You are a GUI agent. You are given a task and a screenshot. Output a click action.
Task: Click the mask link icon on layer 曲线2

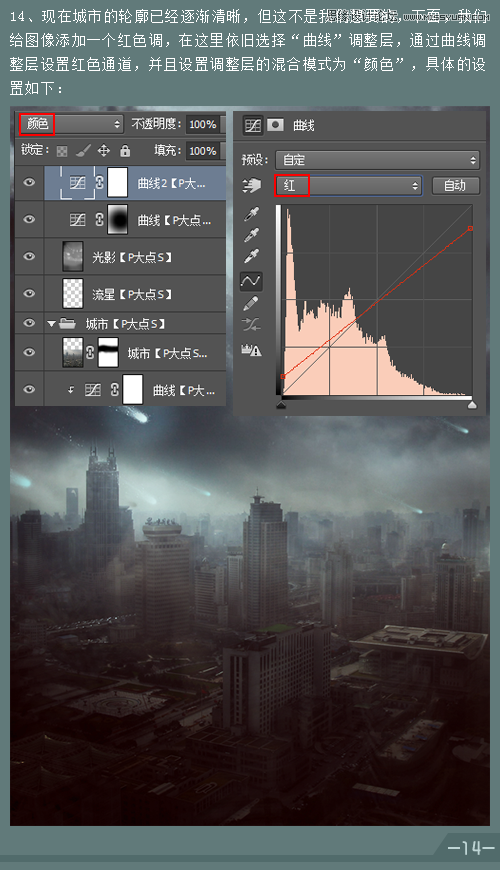coord(100,183)
